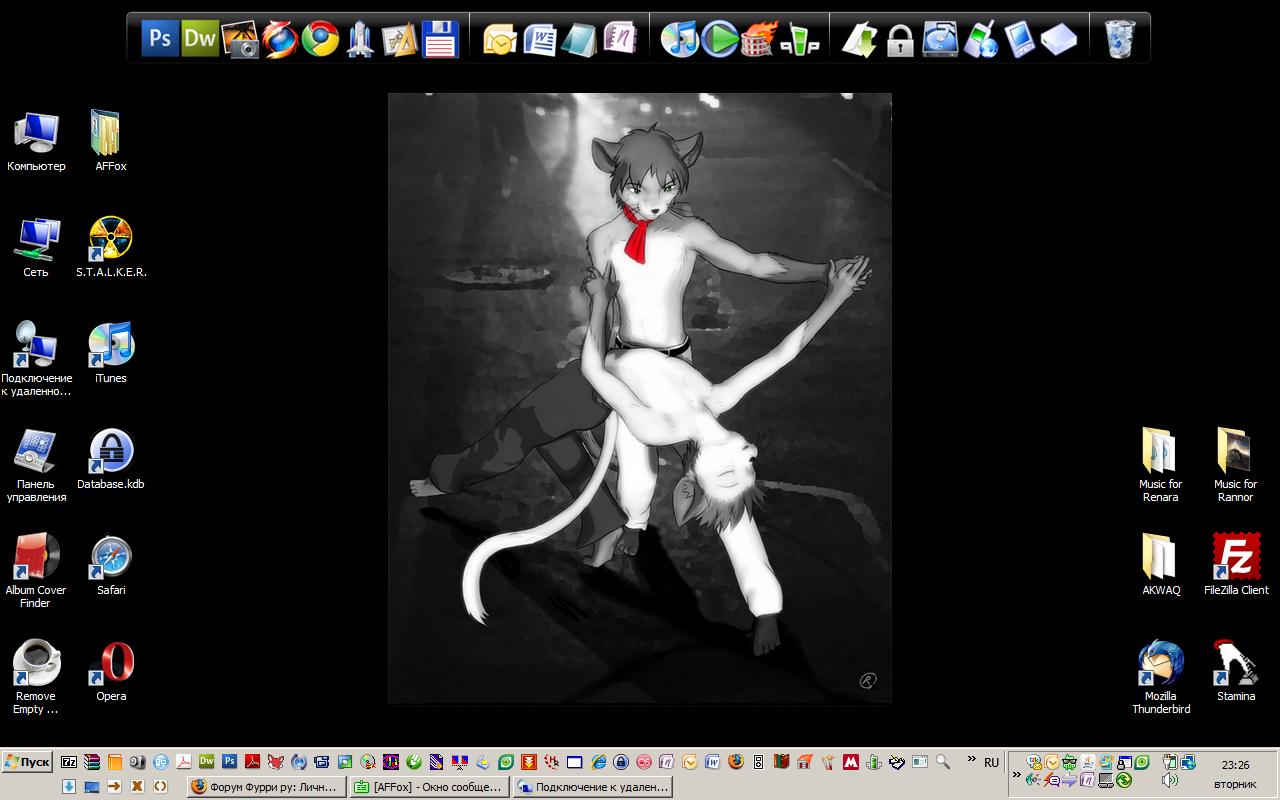
Task: Click the 7z icon in Quick Launch
Action: 69,762
